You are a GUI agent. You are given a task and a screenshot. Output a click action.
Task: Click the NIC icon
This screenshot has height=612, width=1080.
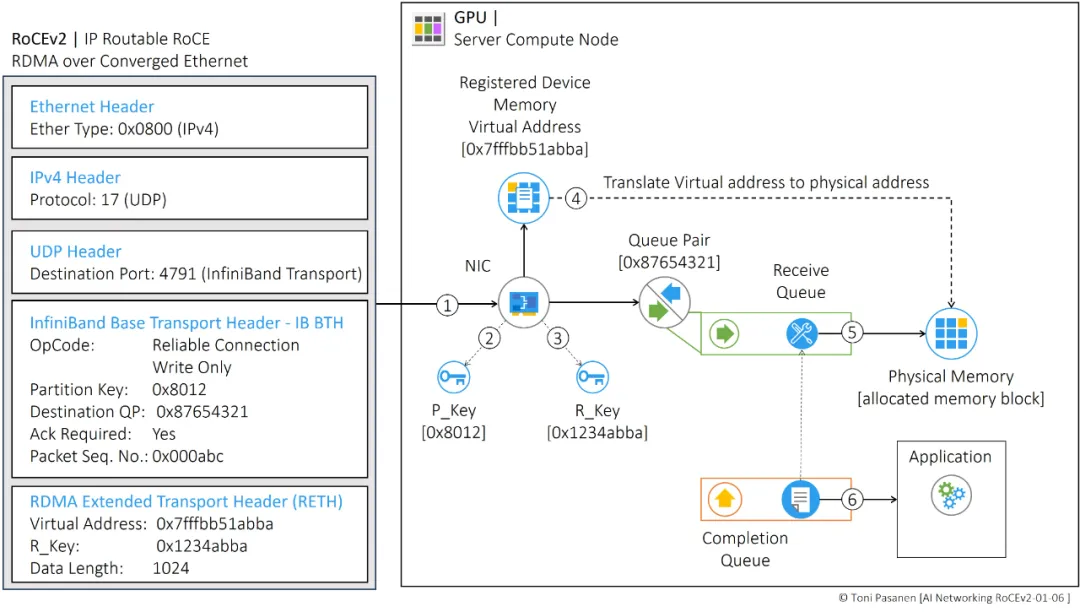click(523, 301)
